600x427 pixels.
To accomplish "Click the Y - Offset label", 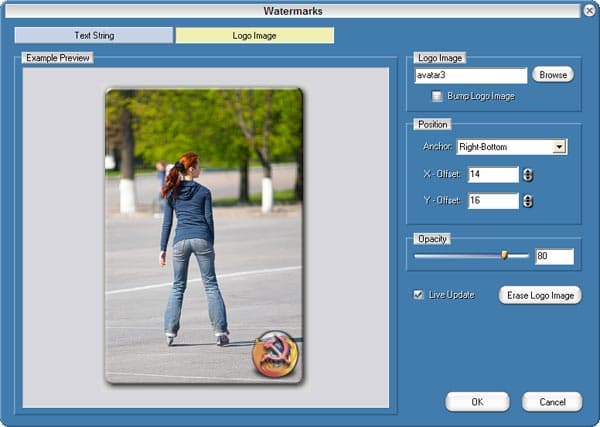I will [x=442, y=200].
